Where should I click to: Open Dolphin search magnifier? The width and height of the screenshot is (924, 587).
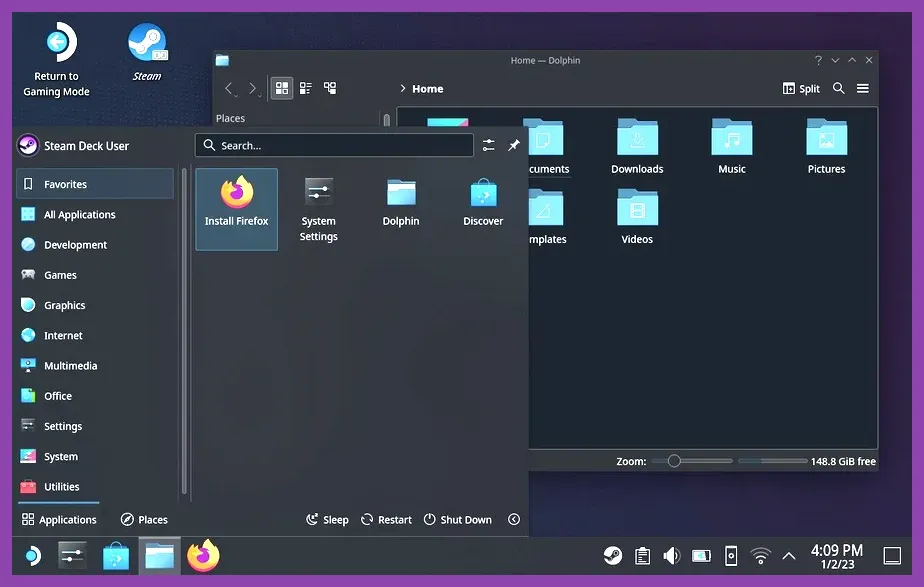[x=839, y=88]
